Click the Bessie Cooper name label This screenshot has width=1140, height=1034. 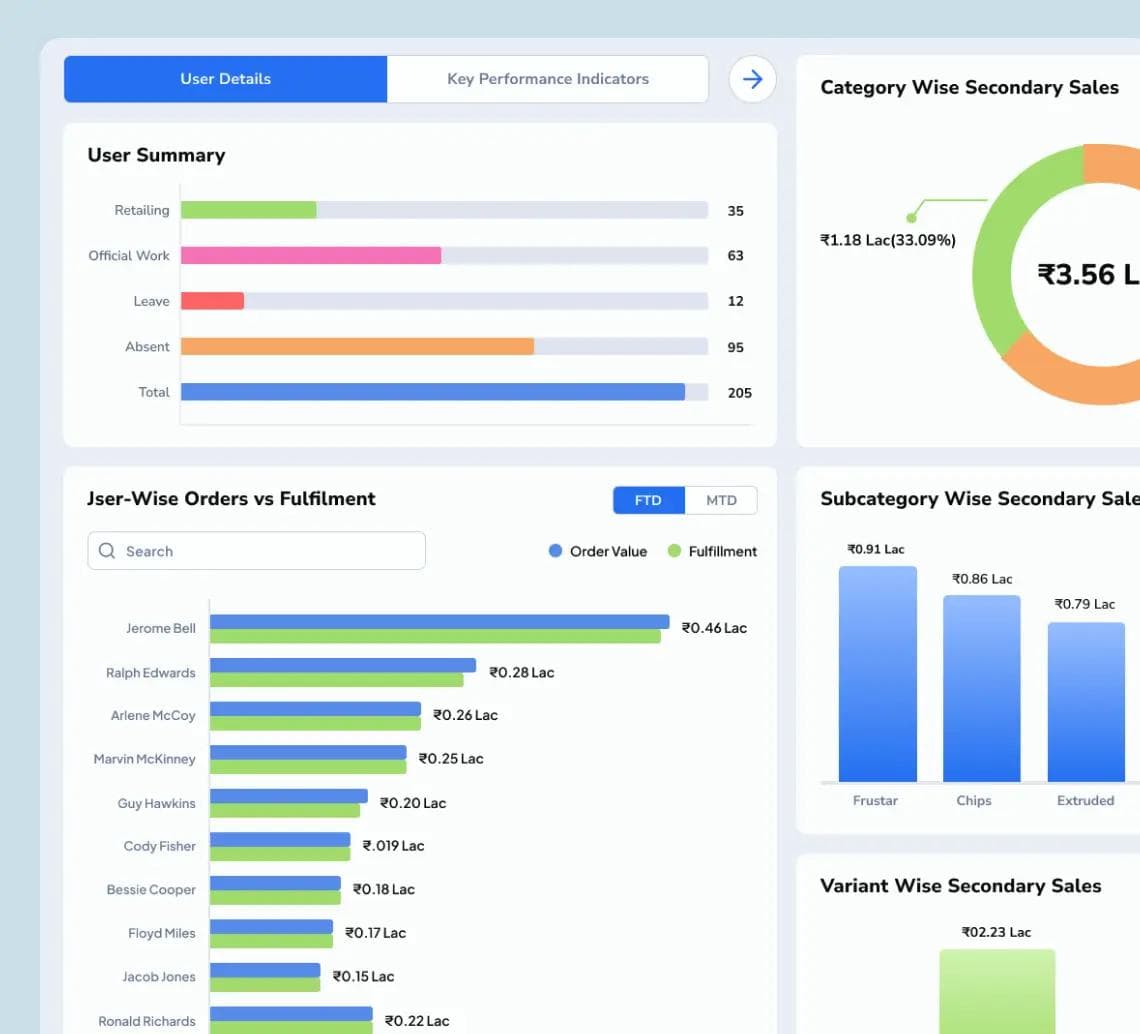[x=151, y=889]
